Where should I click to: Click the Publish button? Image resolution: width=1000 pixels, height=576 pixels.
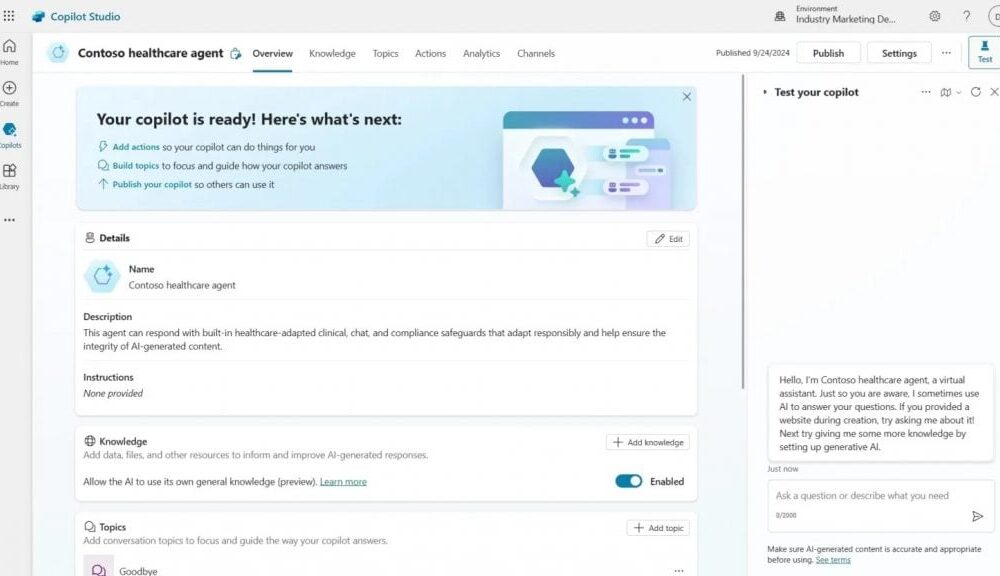click(828, 53)
